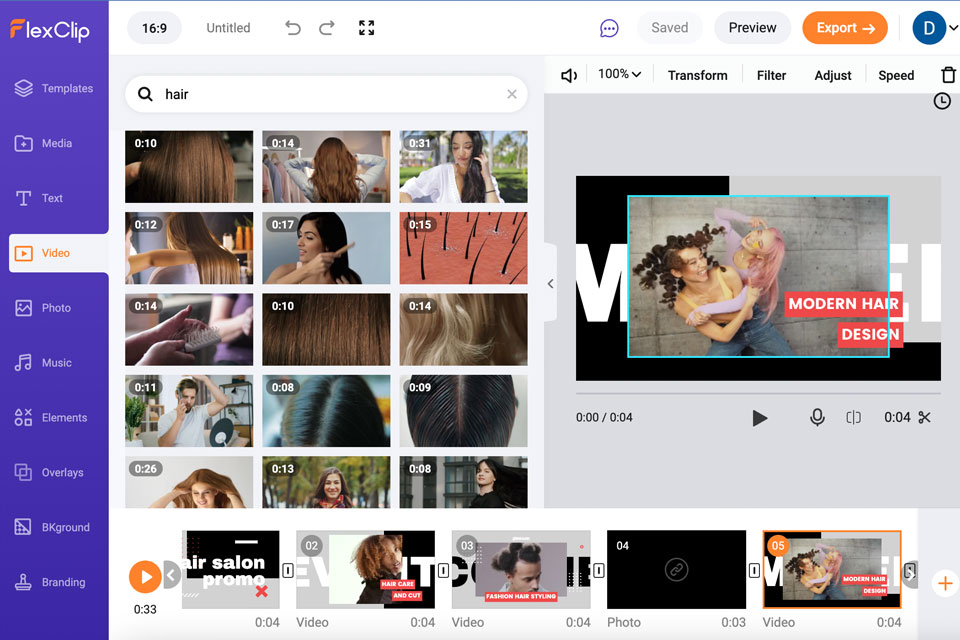Open the Filter options
Screen dimensions: 960x640
point(771,75)
